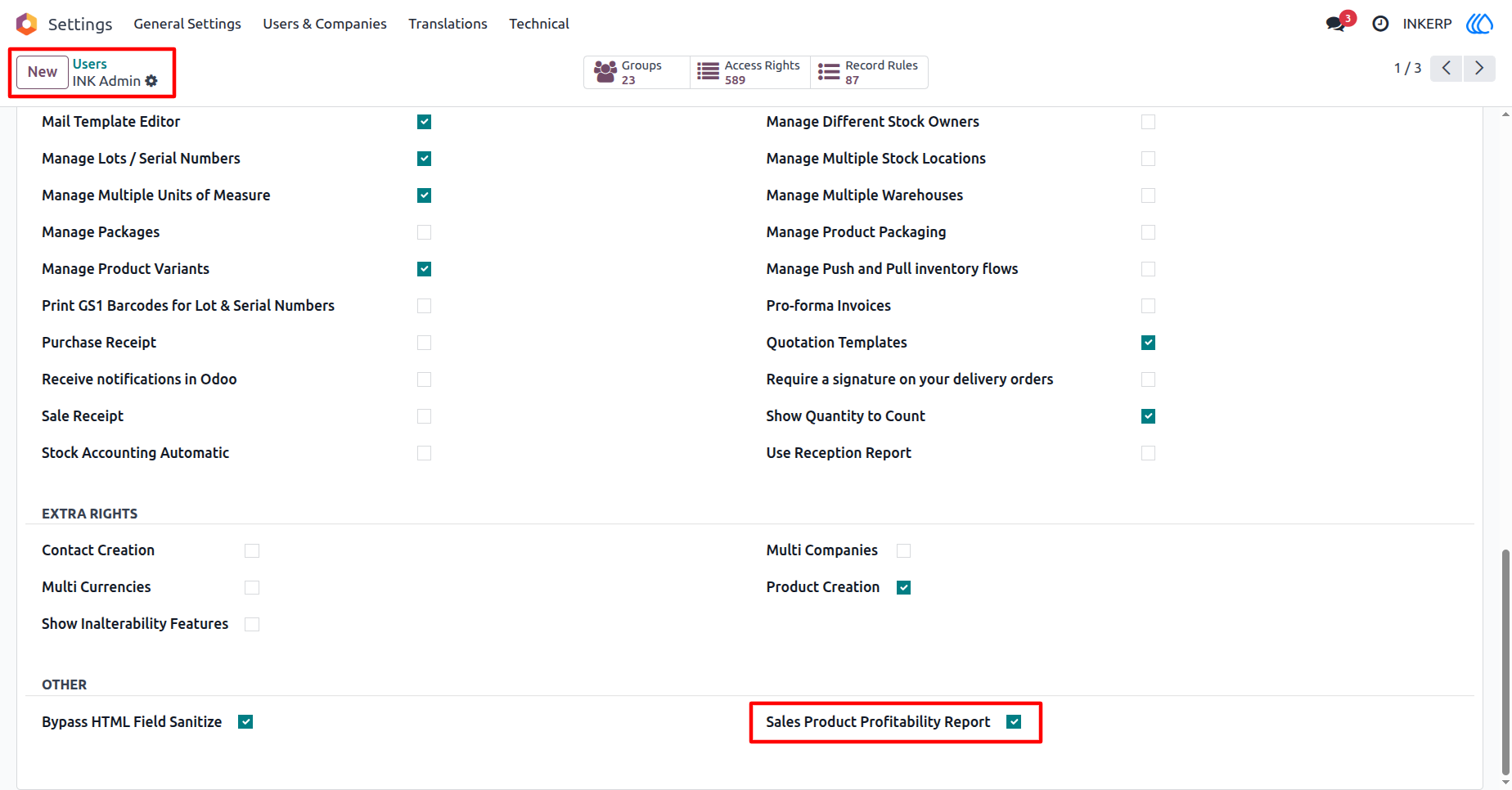Expand the Users & Companies menu
The height and width of the screenshot is (790, 1512).
325,24
